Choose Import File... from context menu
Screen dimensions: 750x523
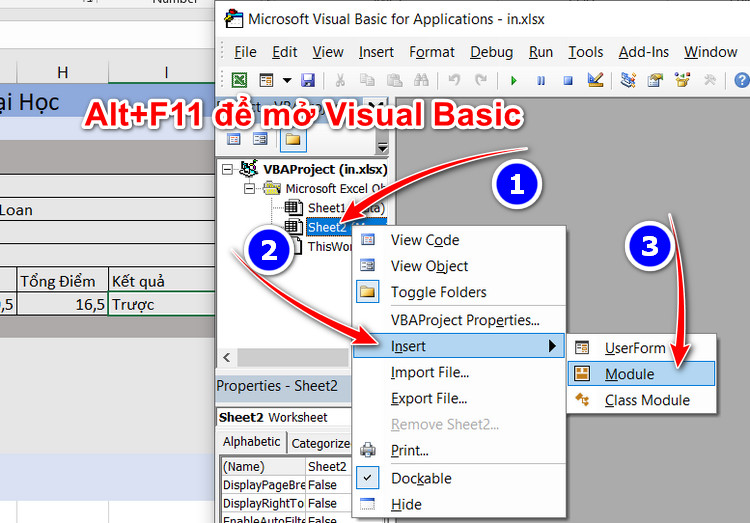pyautogui.click(x=459, y=372)
